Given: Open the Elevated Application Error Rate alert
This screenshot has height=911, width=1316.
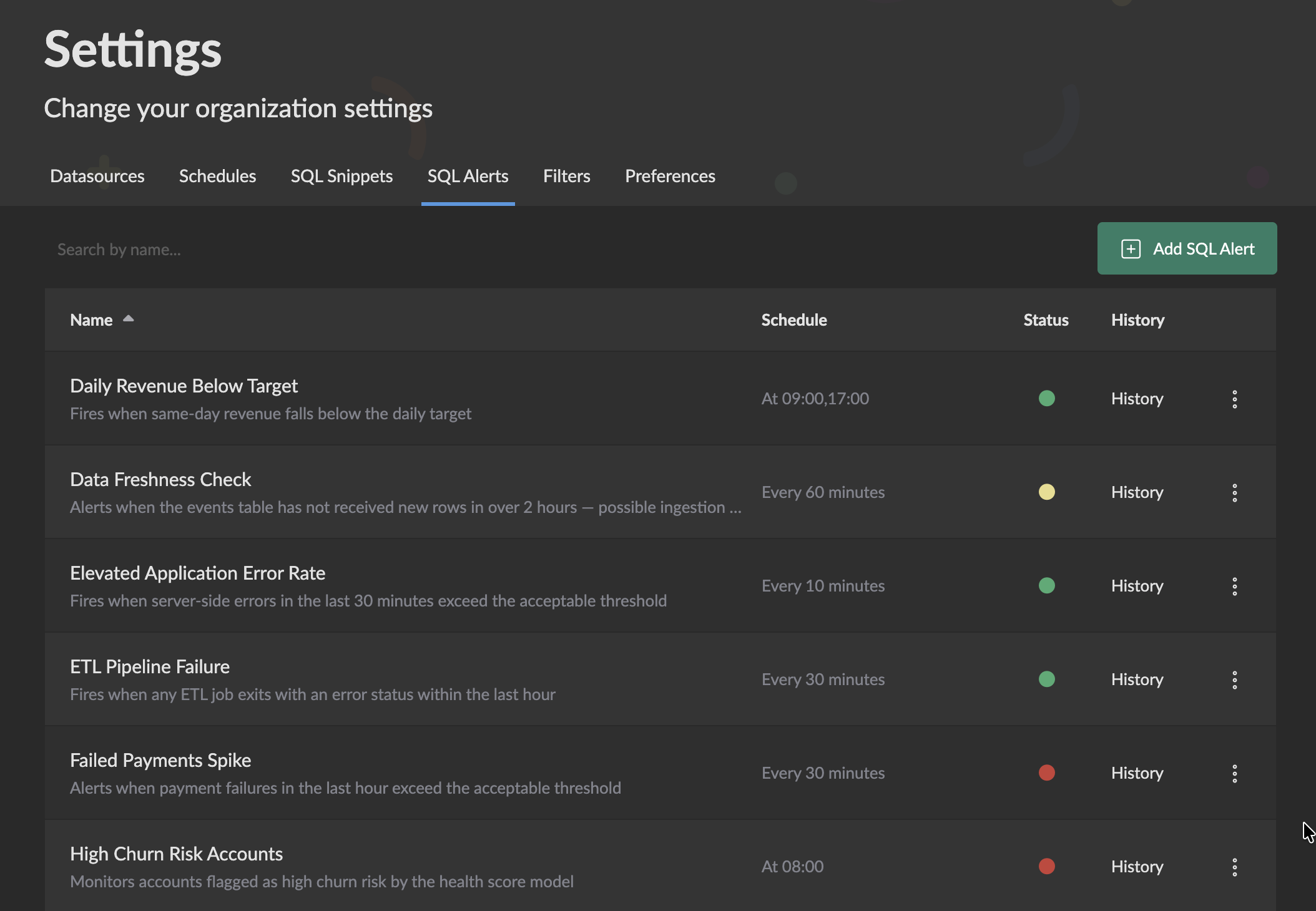Looking at the screenshot, I should coord(197,573).
